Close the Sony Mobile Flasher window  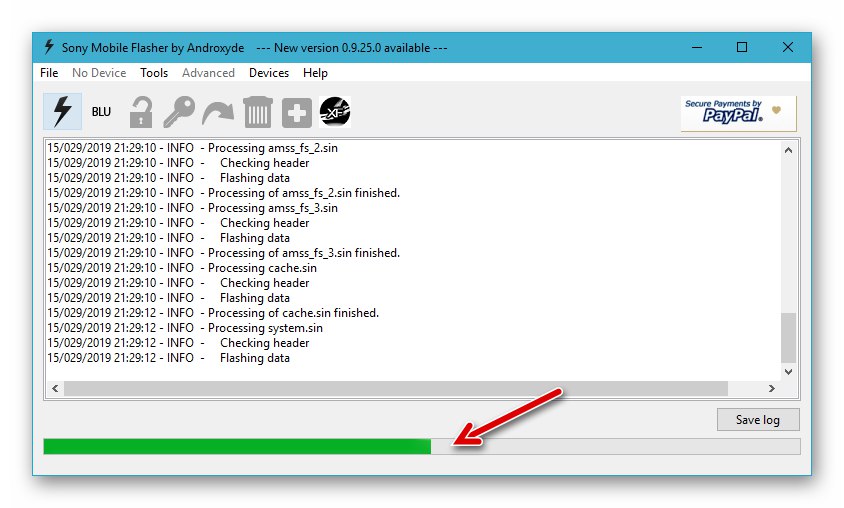tap(787, 47)
